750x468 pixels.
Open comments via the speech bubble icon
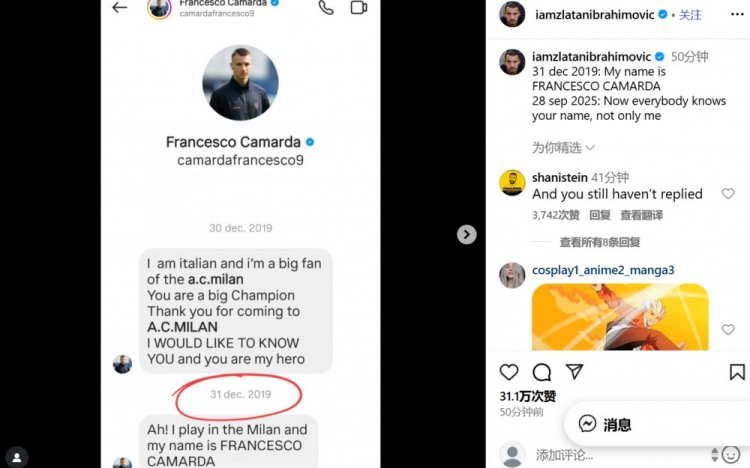[x=542, y=372]
